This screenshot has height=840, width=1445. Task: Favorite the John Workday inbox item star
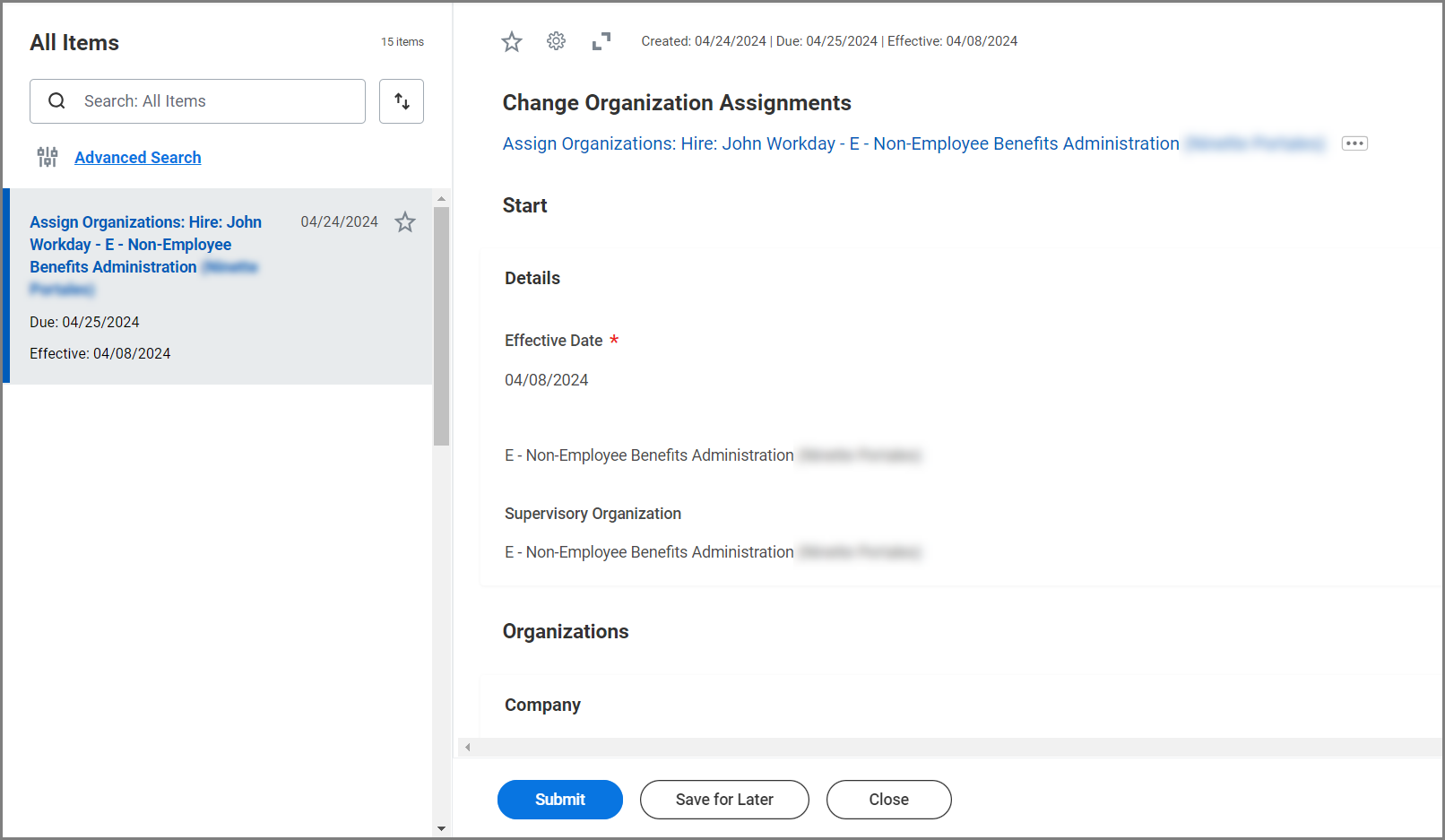click(x=405, y=222)
